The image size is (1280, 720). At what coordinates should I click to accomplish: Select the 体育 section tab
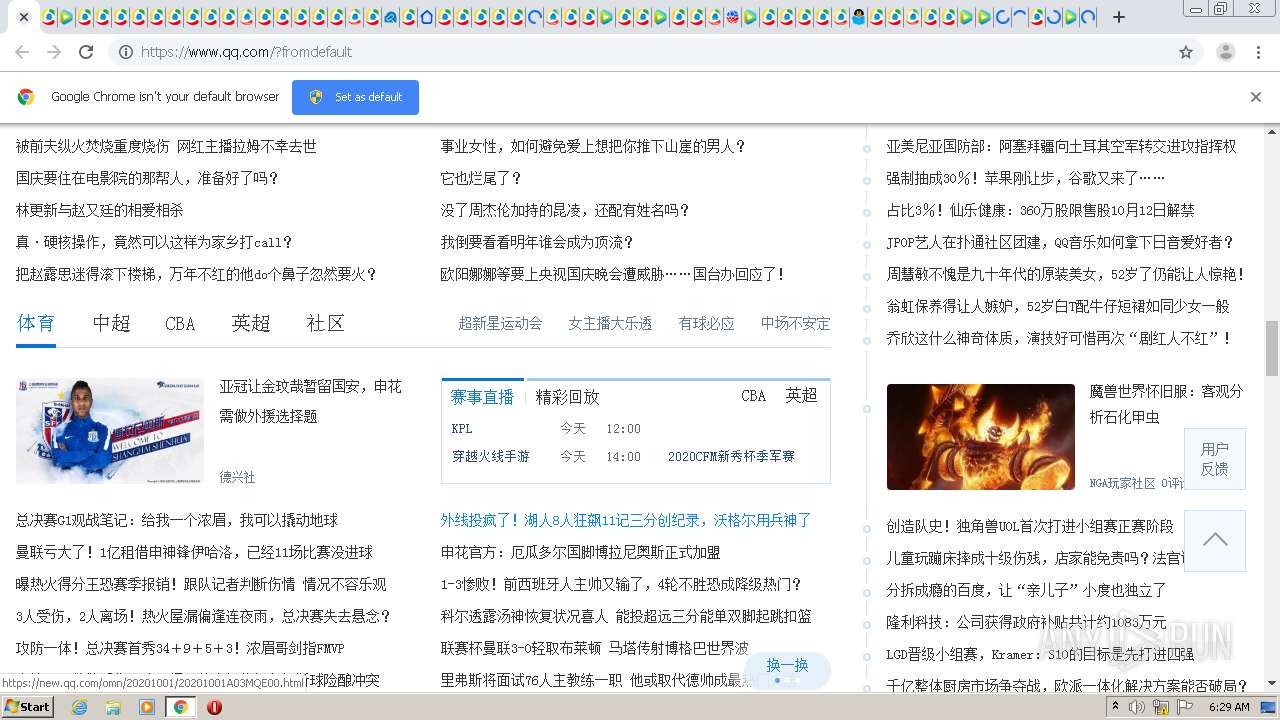tap(36, 323)
